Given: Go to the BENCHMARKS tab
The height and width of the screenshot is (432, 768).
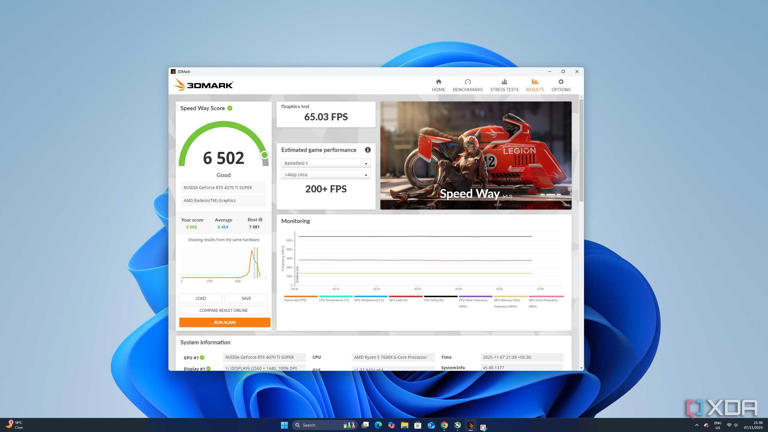Looking at the screenshot, I should coord(468,85).
